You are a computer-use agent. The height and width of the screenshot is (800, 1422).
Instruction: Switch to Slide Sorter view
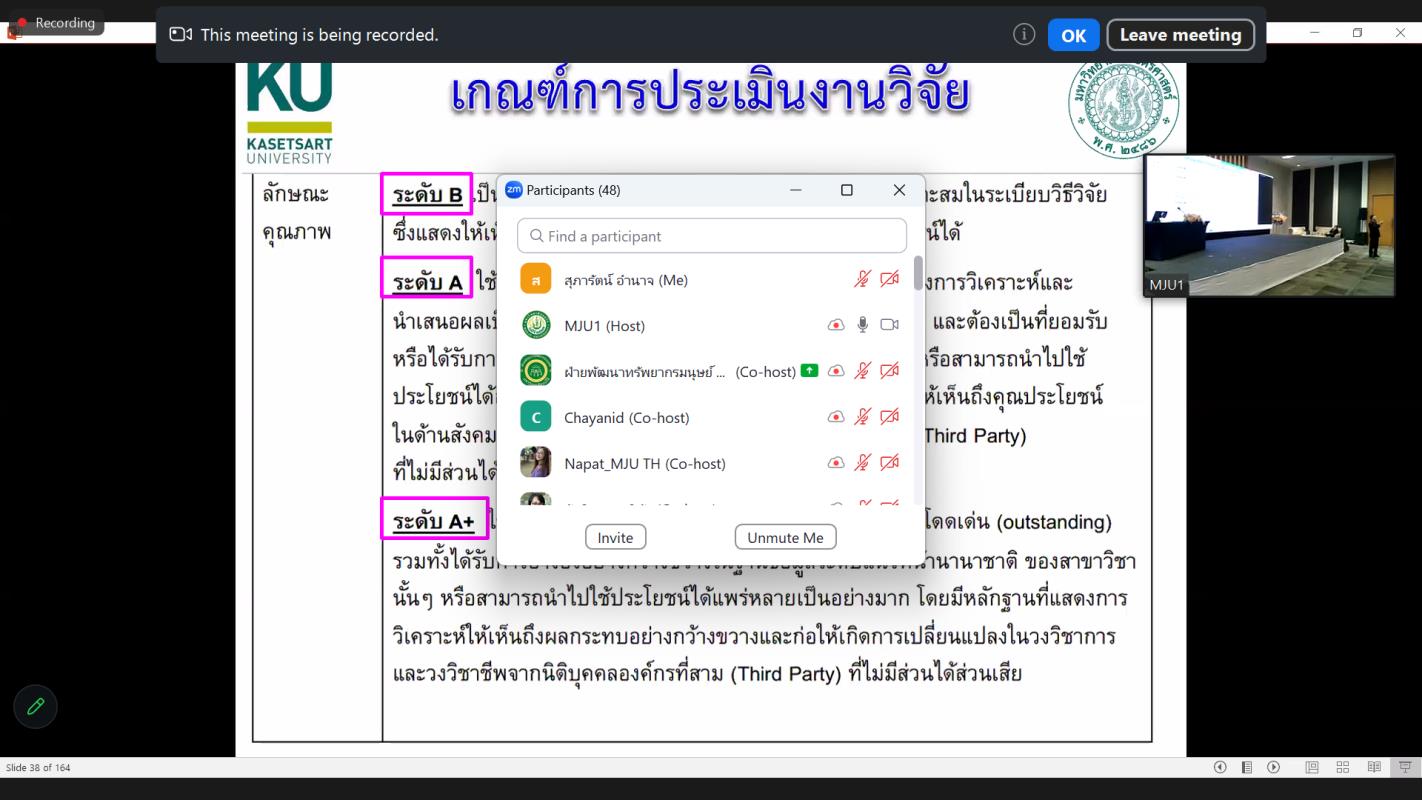click(x=1343, y=768)
